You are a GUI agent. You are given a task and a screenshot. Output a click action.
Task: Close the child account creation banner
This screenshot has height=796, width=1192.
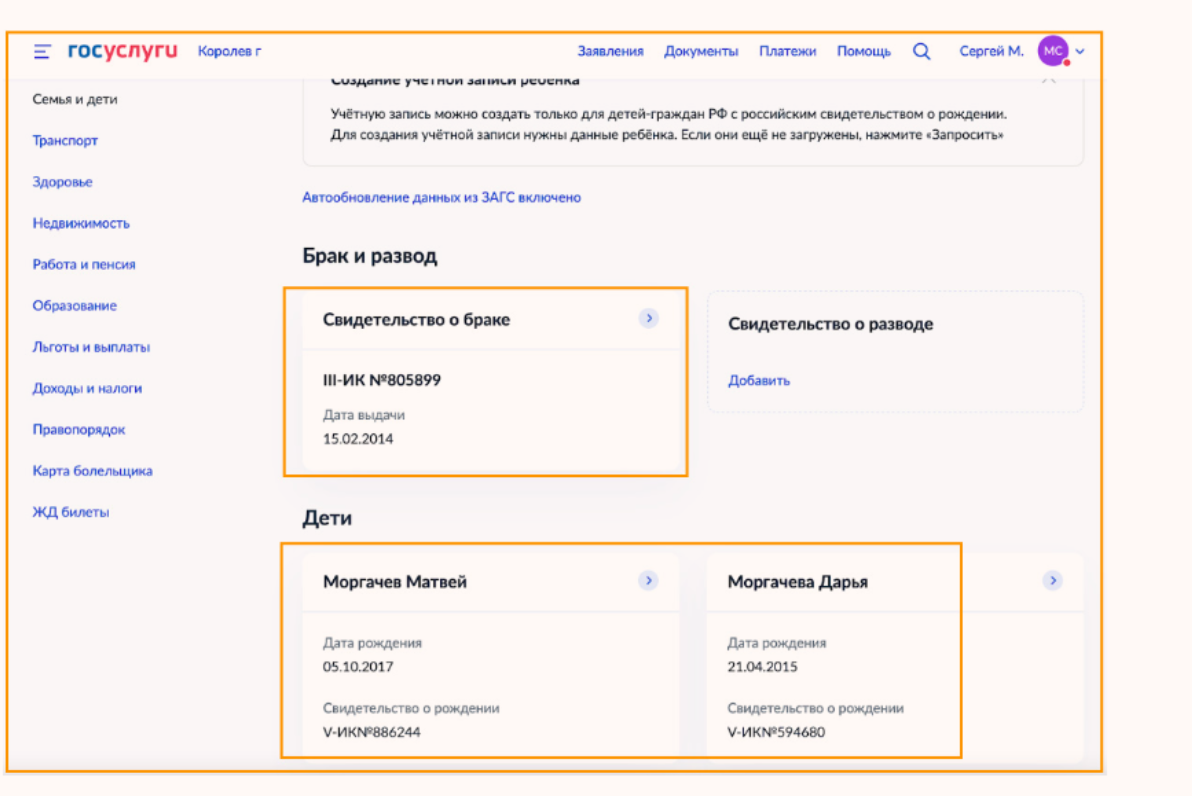pyautogui.click(x=1049, y=80)
